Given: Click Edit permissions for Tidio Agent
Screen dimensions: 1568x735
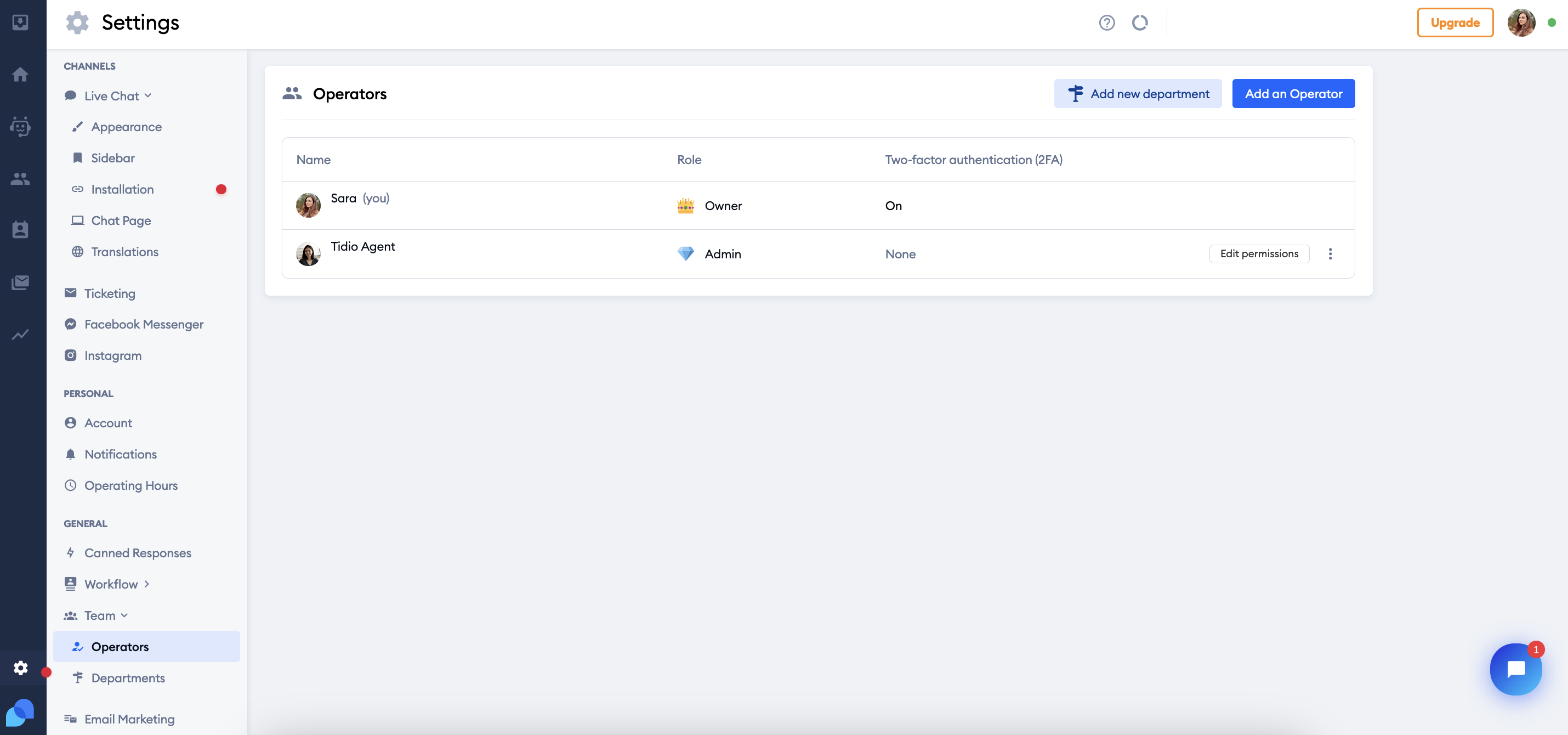Looking at the screenshot, I should tap(1259, 253).
